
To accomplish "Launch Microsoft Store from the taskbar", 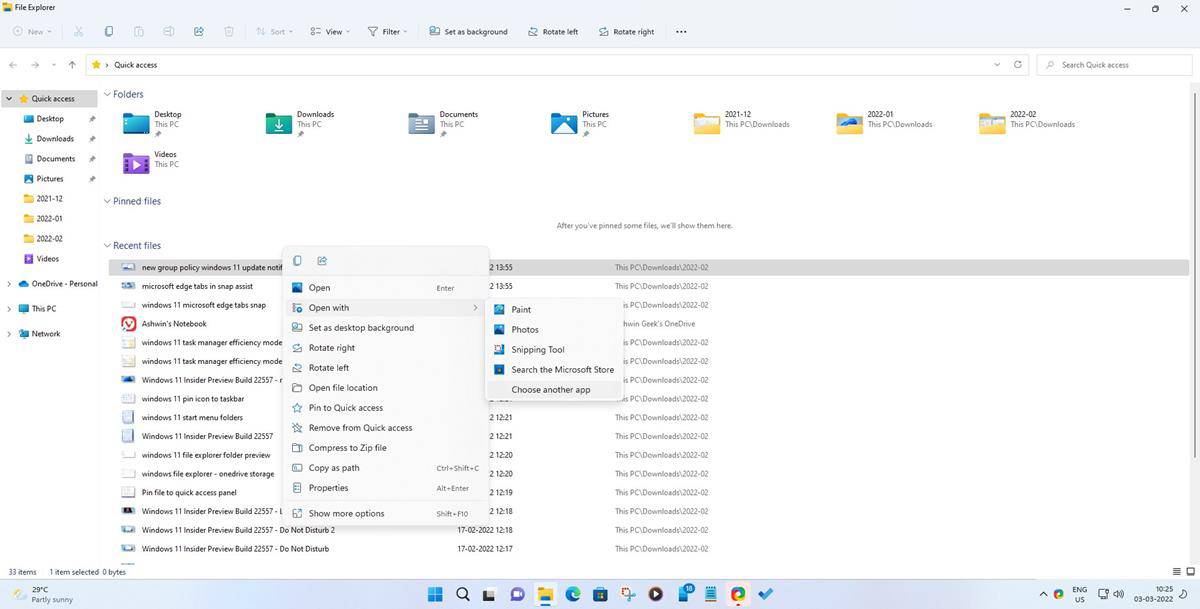I will 600,594.
